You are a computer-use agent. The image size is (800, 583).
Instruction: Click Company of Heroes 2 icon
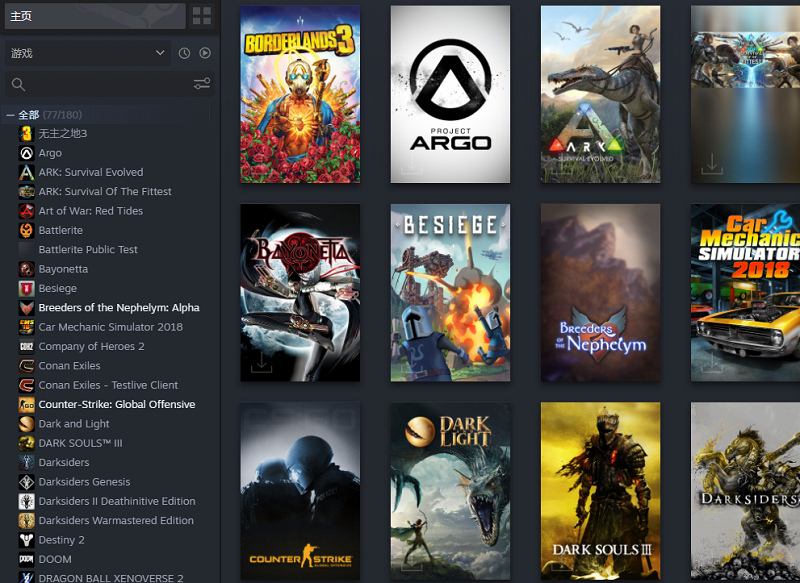27,346
